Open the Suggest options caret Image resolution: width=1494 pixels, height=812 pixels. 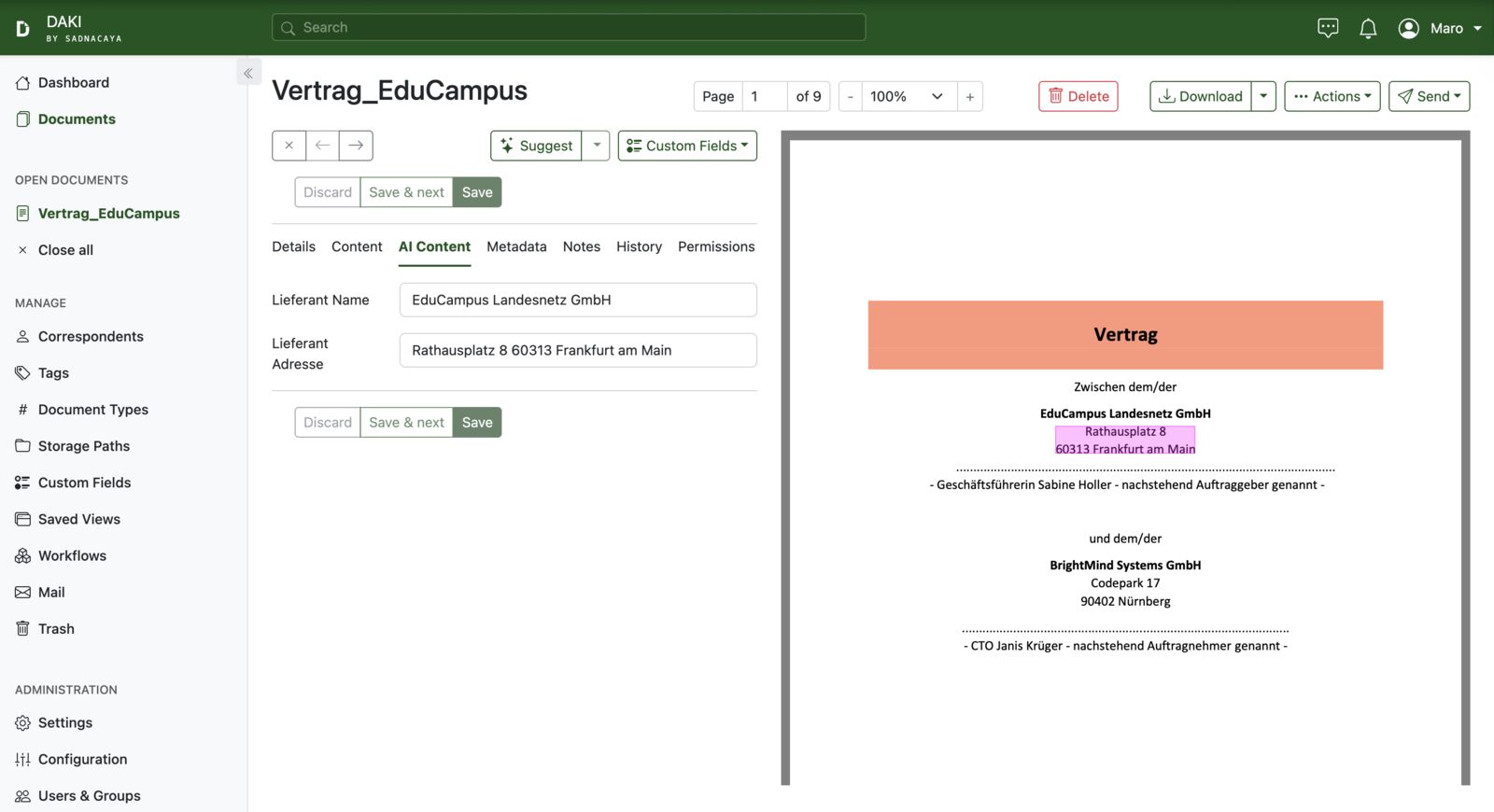tap(597, 146)
